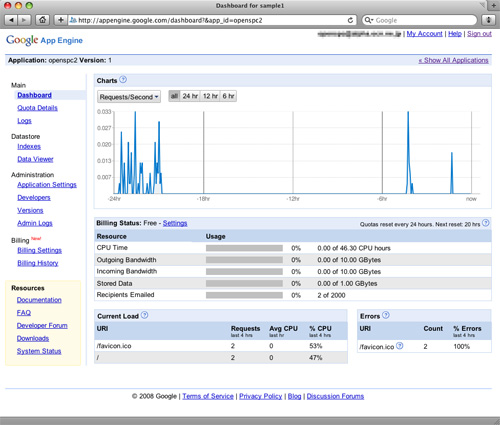Click the browser forward arrow button
The image size is (500, 425).
[24, 20]
